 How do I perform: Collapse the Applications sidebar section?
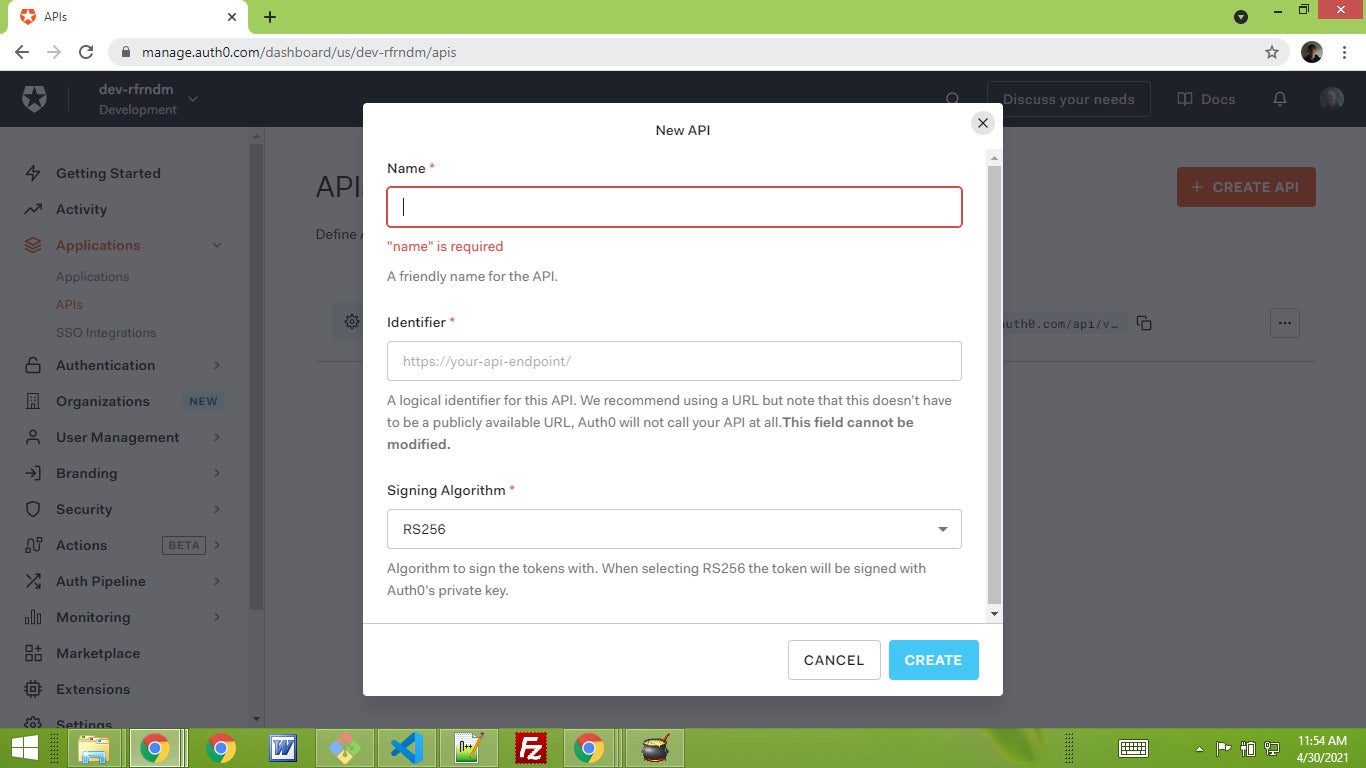click(217, 245)
